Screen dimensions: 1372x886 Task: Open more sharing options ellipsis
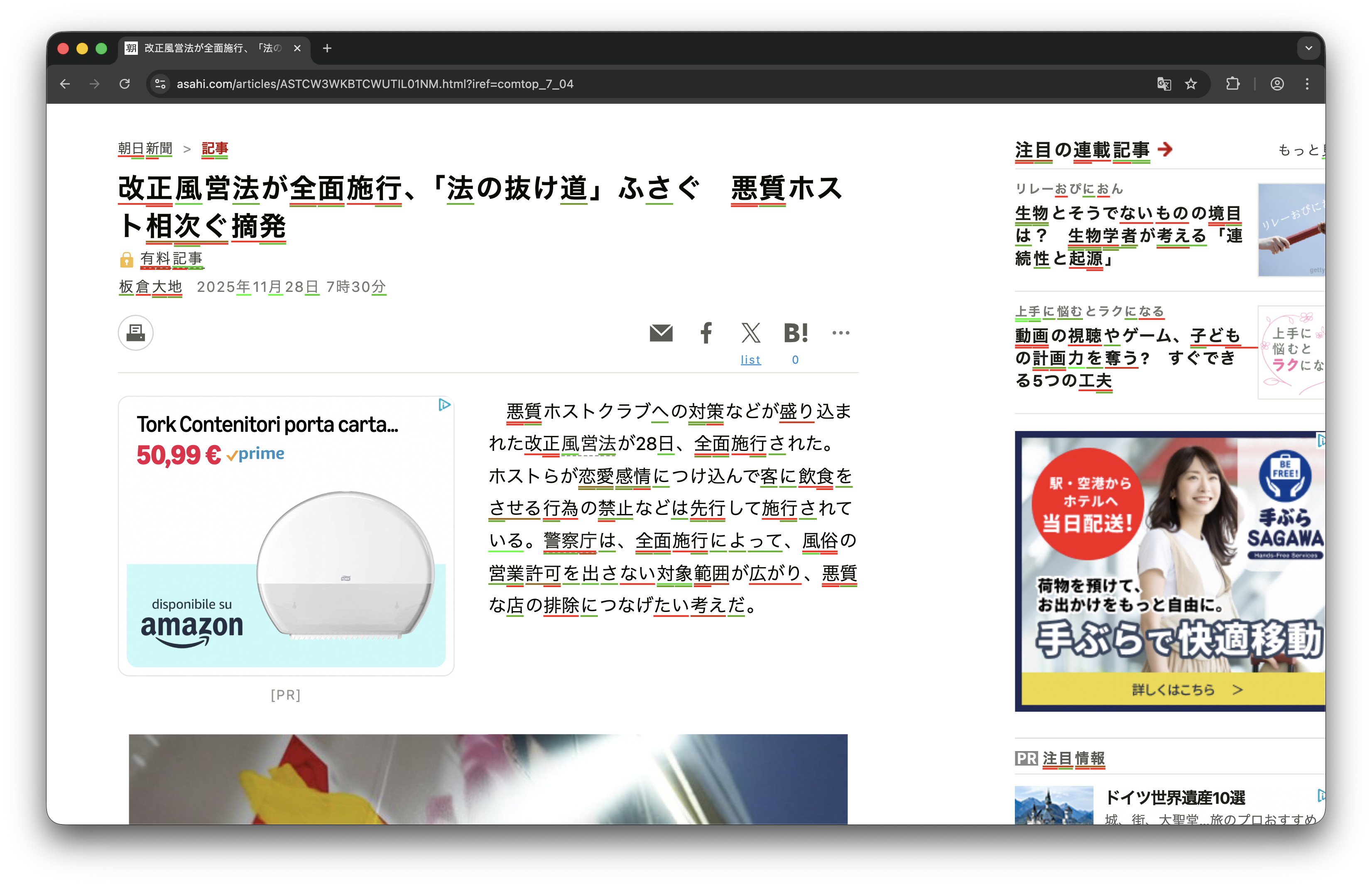point(840,333)
